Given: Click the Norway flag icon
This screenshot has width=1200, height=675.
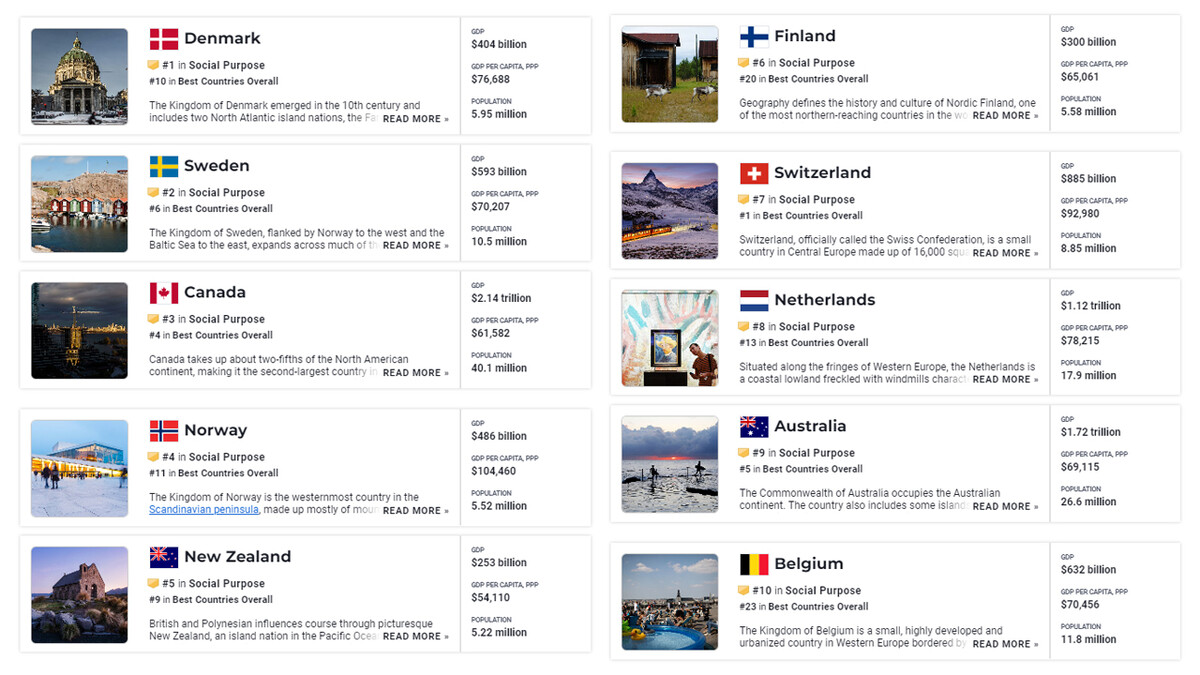Looking at the screenshot, I should tap(164, 431).
